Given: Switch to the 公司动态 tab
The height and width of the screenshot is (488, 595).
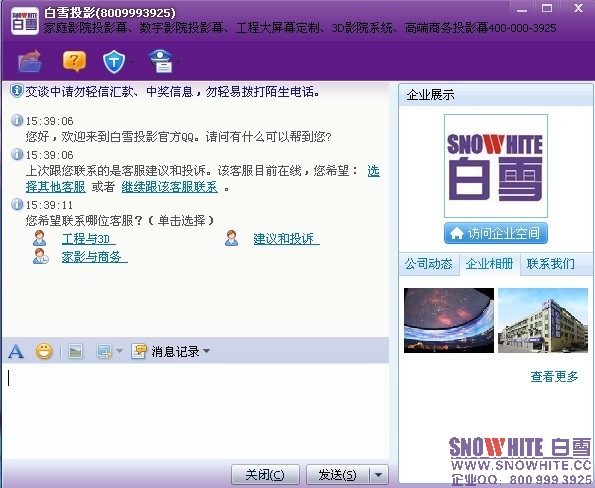Looking at the screenshot, I should (428, 263).
